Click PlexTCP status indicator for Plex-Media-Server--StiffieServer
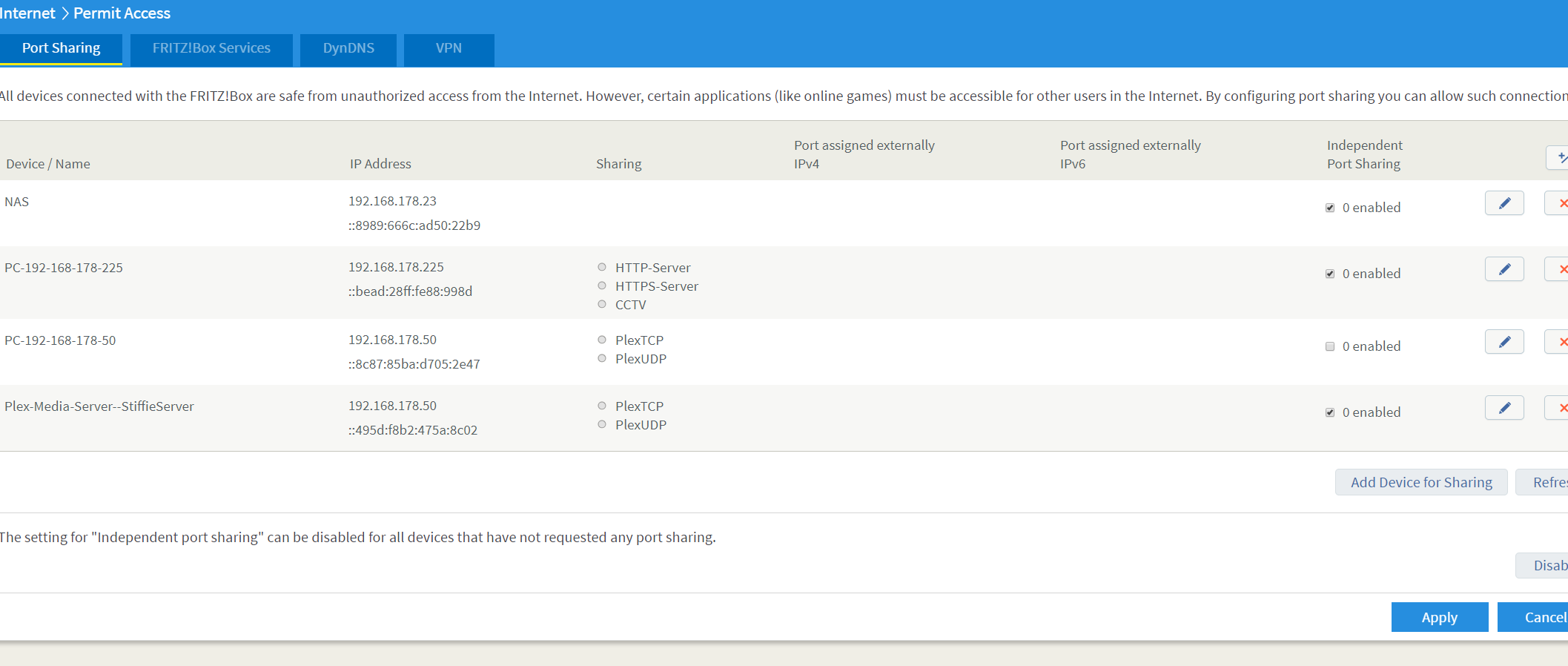 pos(602,406)
